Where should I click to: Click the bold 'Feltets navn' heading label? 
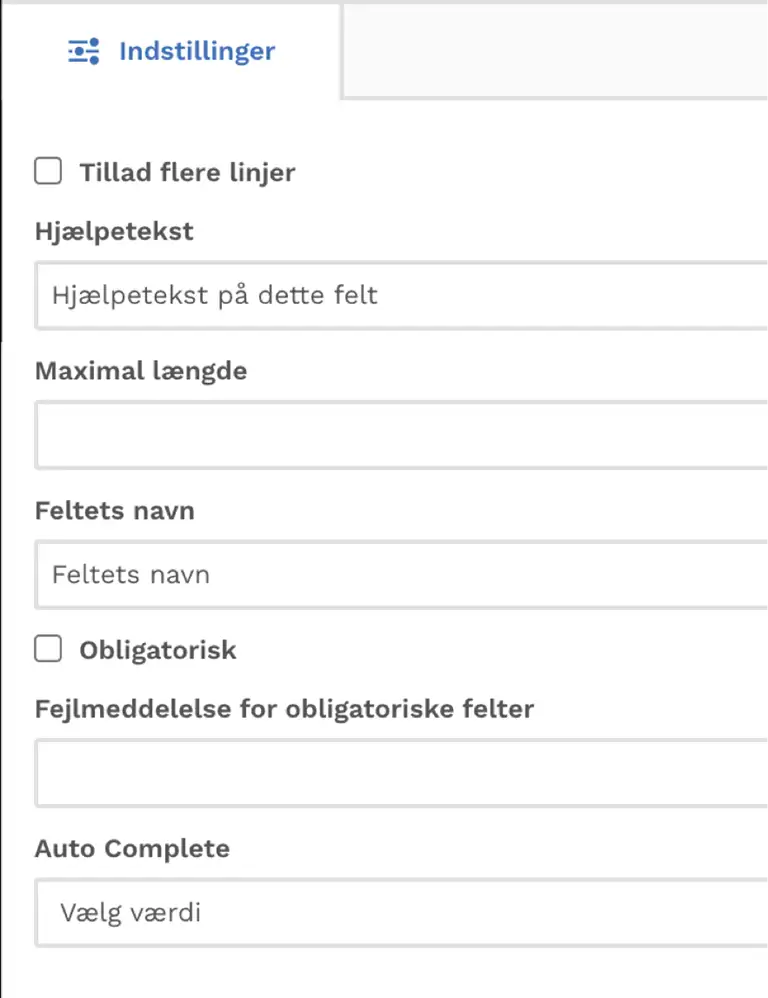tap(115, 510)
